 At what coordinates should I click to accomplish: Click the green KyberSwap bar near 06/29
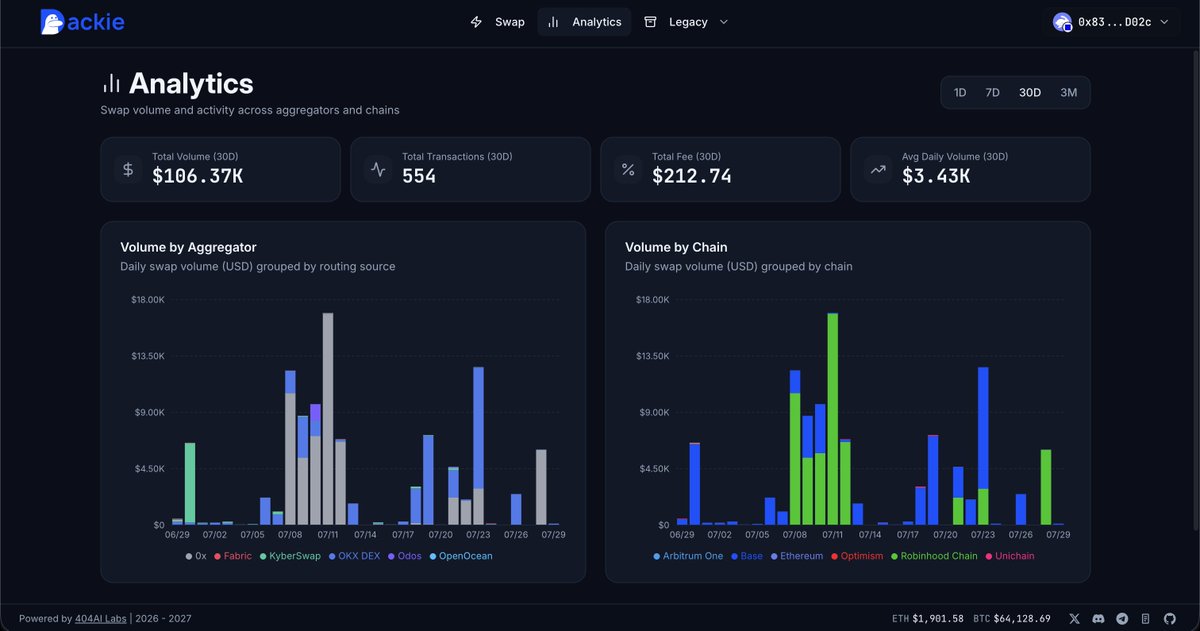(190, 484)
